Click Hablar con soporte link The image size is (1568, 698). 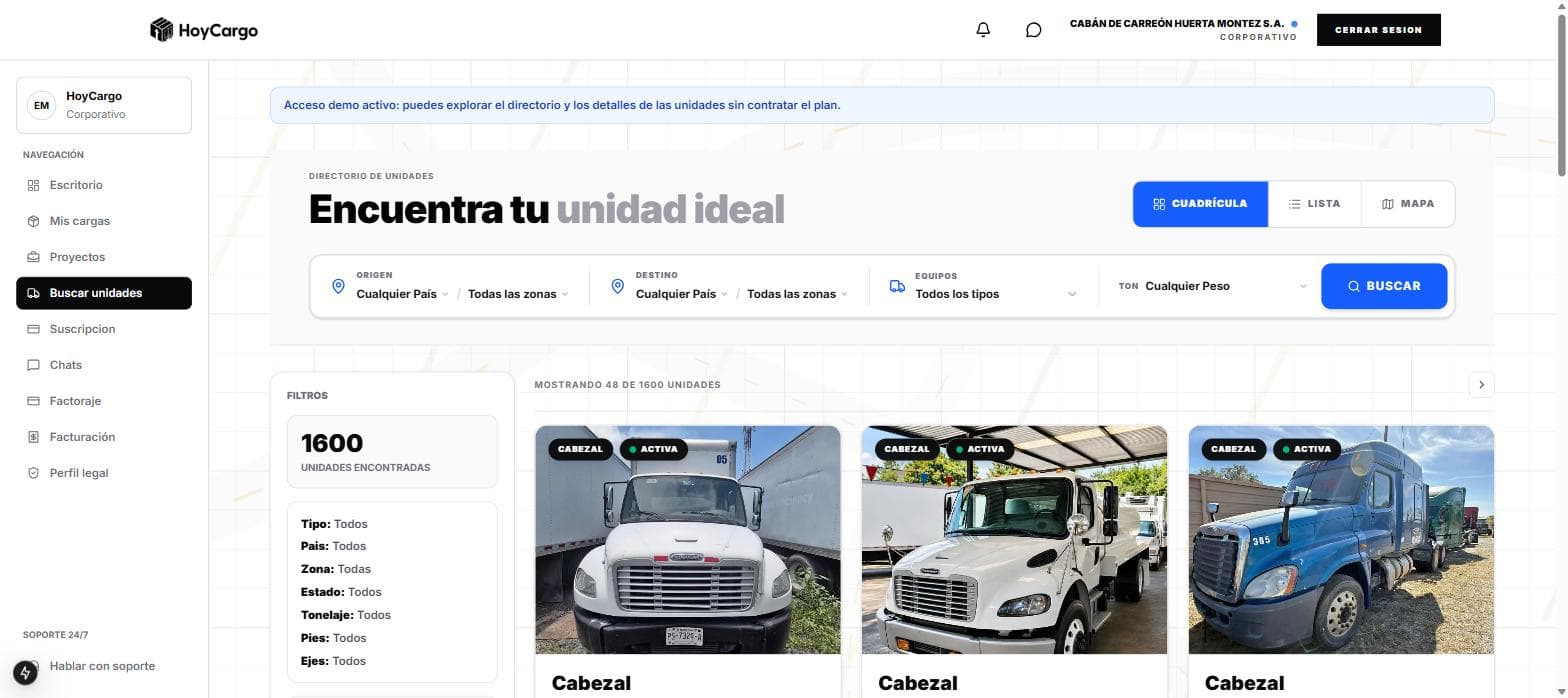[102, 666]
